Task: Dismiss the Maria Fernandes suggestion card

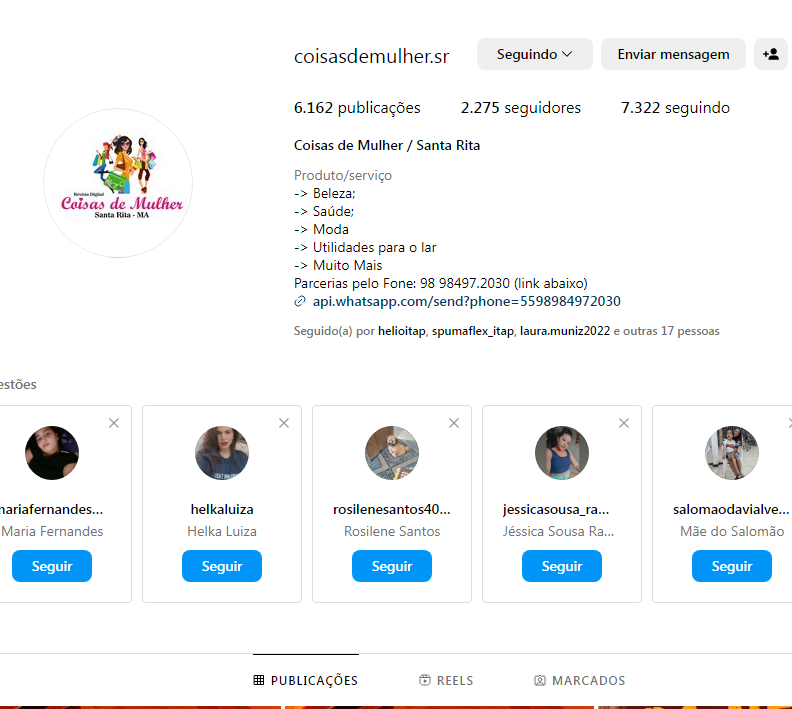Action: (114, 423)
